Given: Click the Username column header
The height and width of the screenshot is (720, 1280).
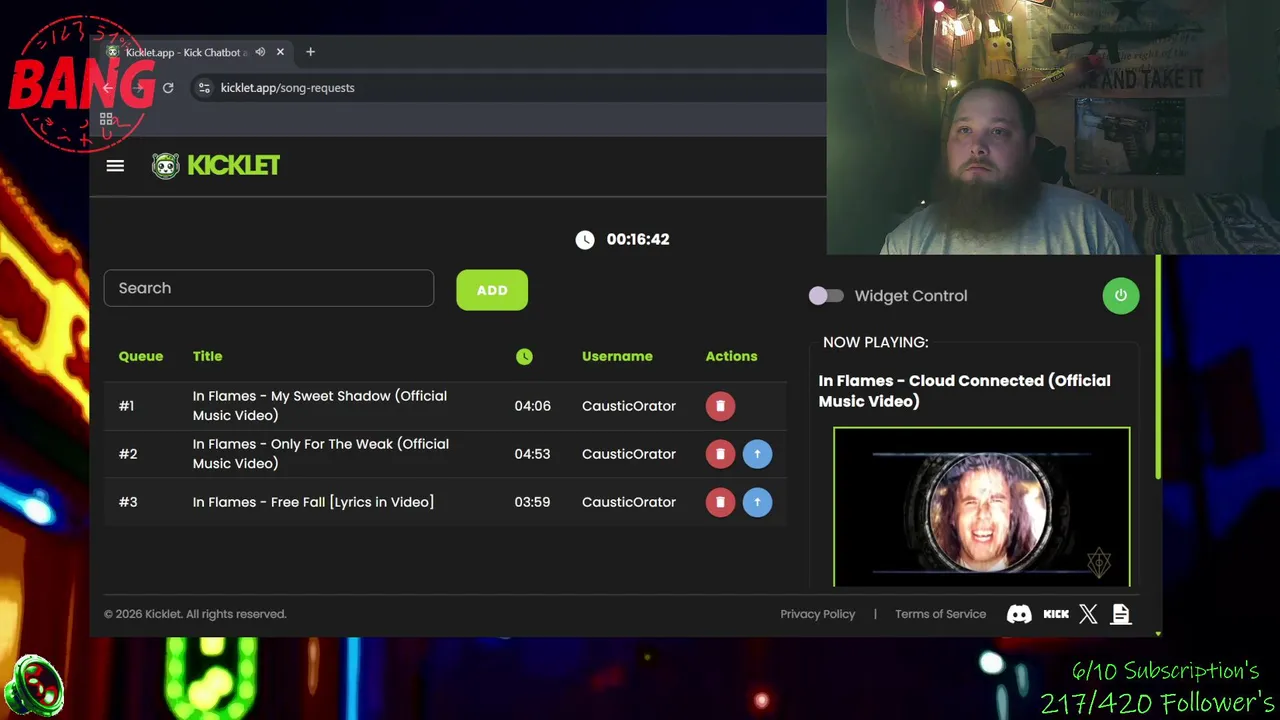Looking at the screenshot, I should tap(617, 356).
